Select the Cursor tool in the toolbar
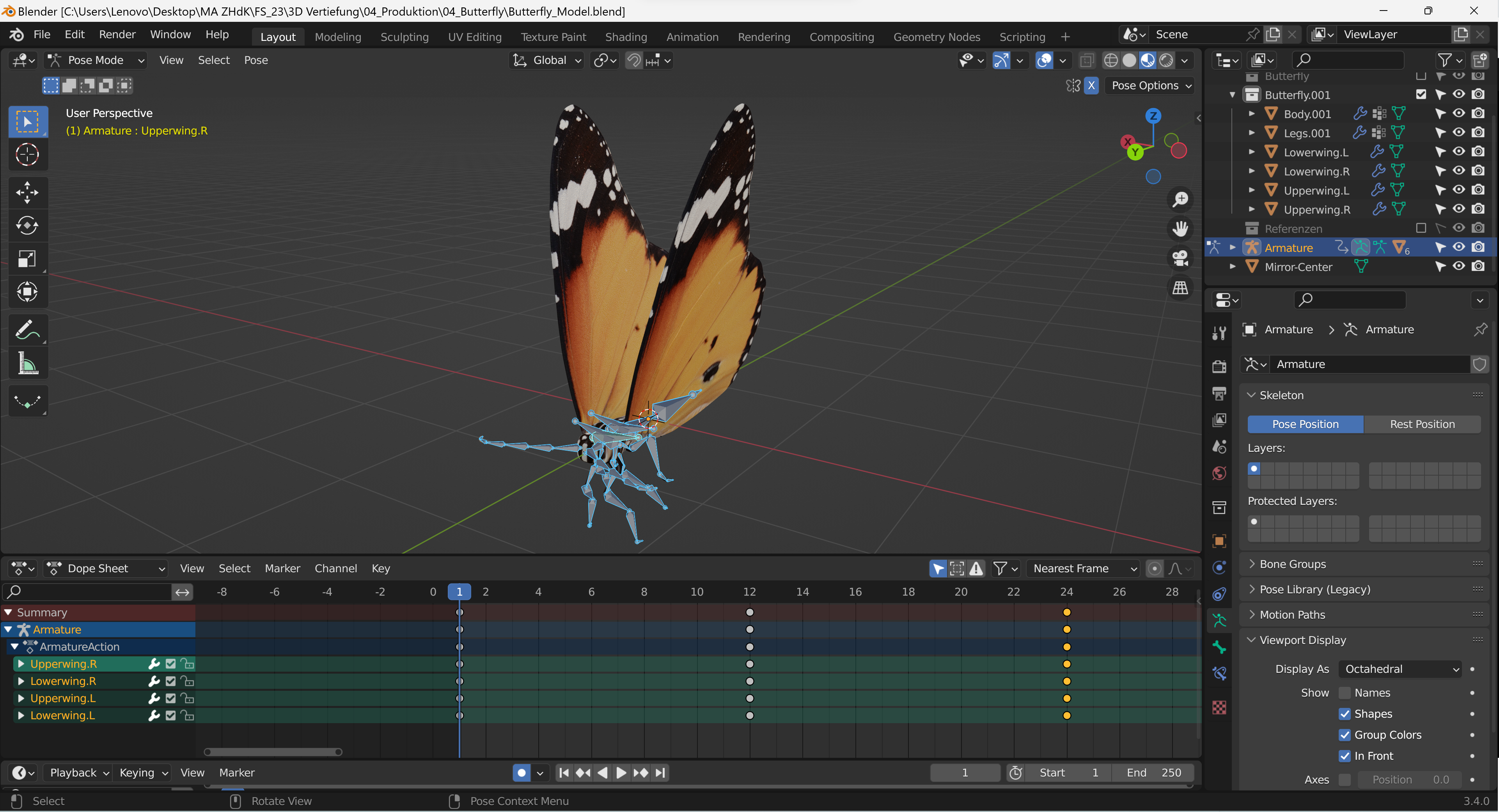 coord(27,155)
